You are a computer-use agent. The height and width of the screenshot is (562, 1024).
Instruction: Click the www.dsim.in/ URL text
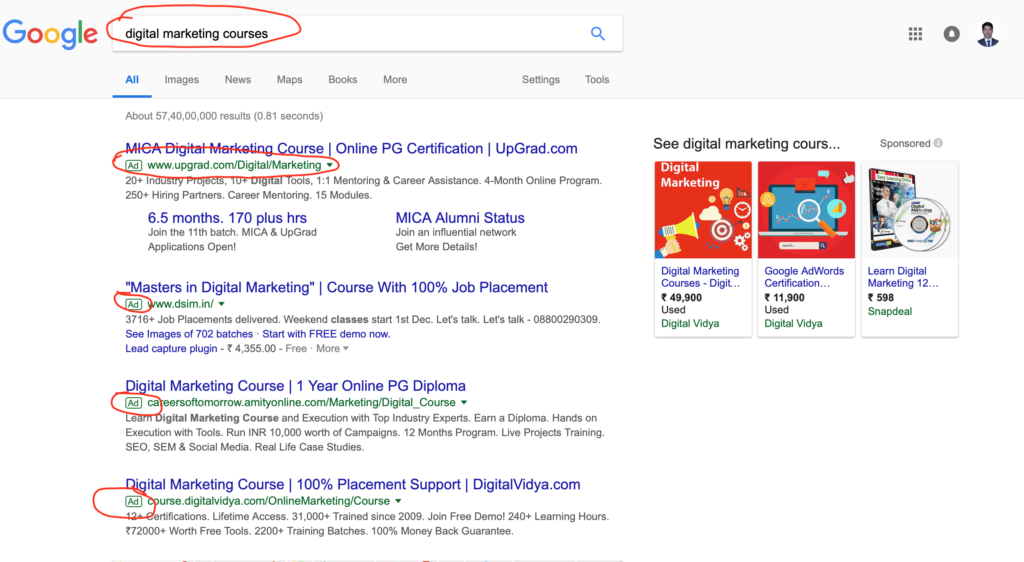180,304
